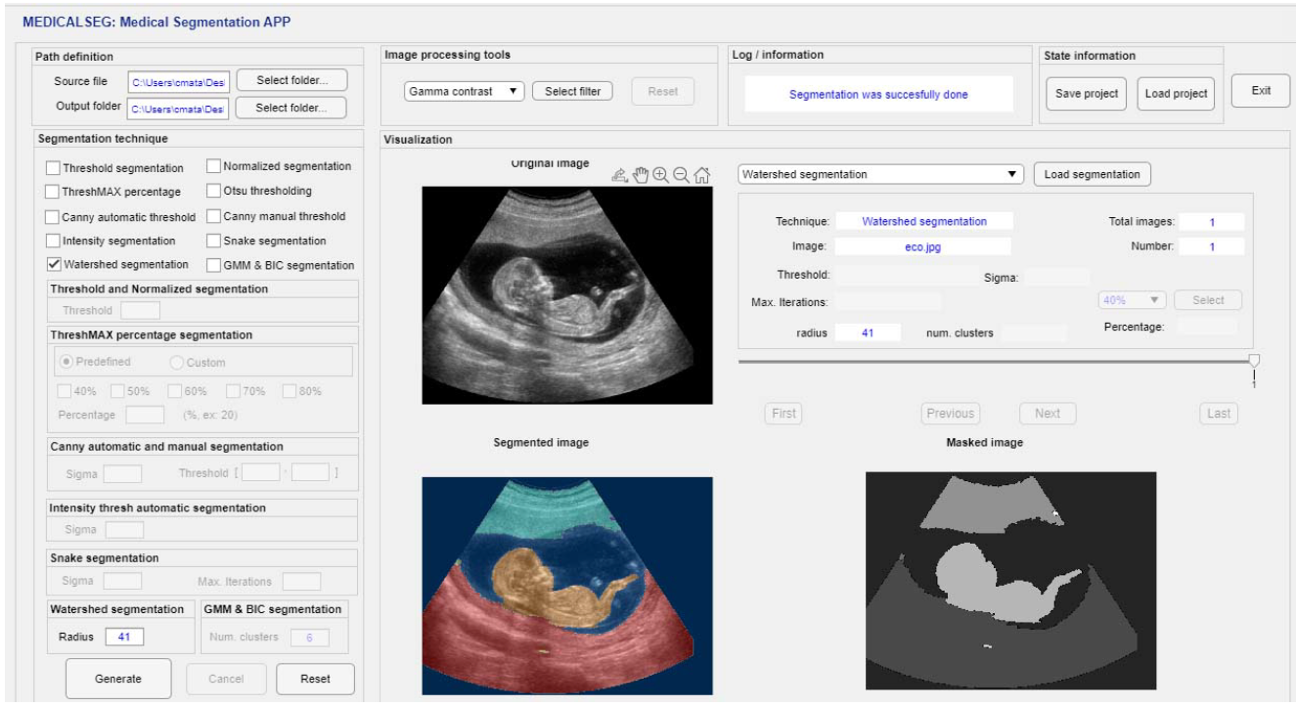The image size is (1297, 706).
Task: Click the Load project button
Action: point(1176,94)
